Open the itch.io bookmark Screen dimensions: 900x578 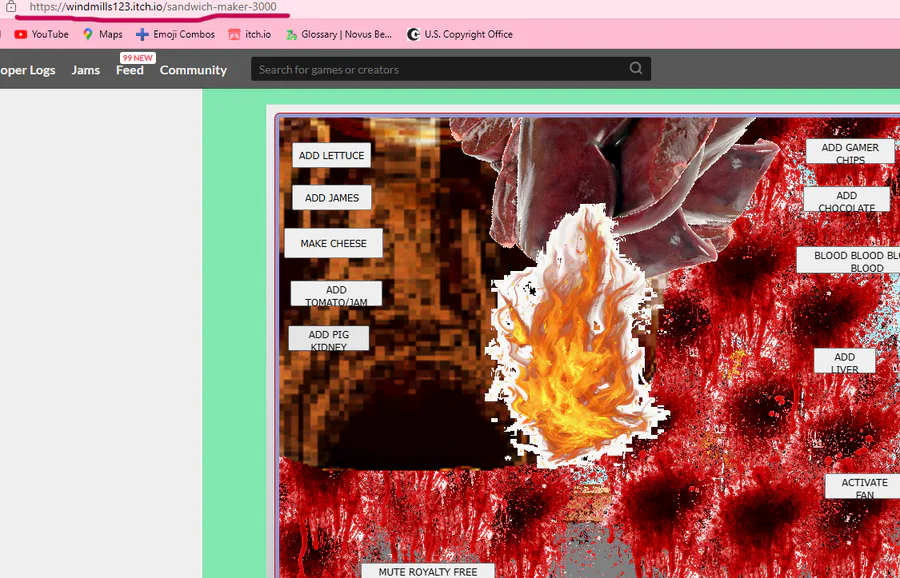(x=250, y=34)
